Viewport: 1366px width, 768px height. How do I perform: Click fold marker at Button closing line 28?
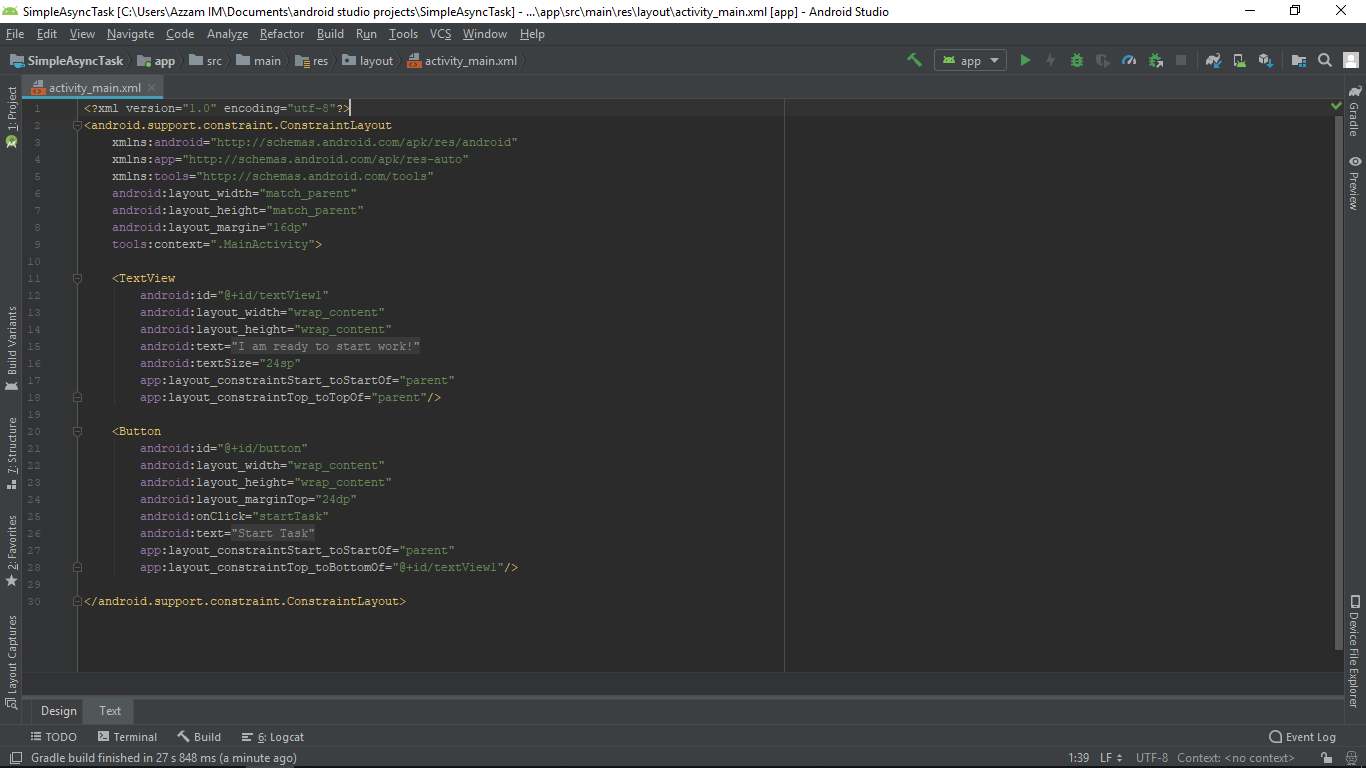[x=77, y=567]
